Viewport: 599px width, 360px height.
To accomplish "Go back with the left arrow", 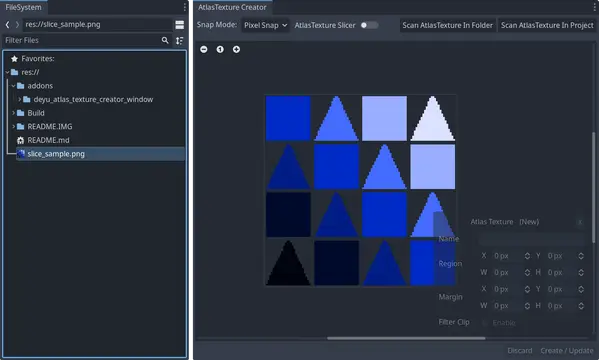I will (x=7, y=24).
